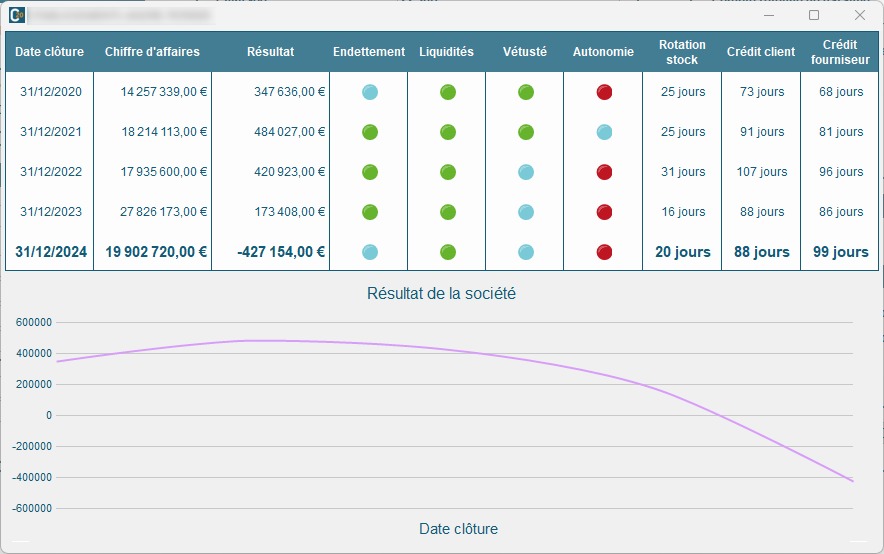Maximize the window
This screenshot has height=554, width=884.
point(814,15)
